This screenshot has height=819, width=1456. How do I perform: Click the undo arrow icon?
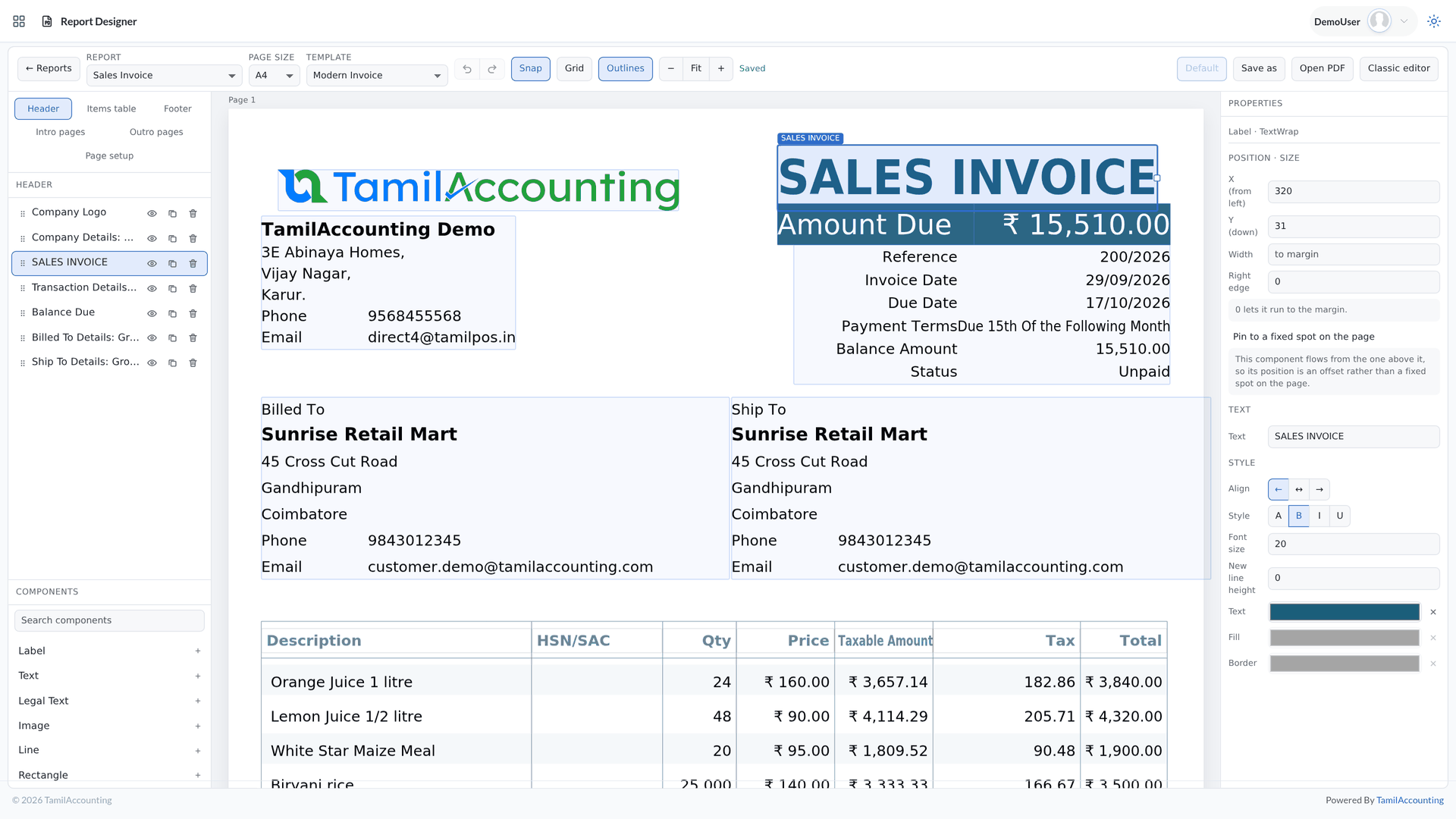pos(467,69)
